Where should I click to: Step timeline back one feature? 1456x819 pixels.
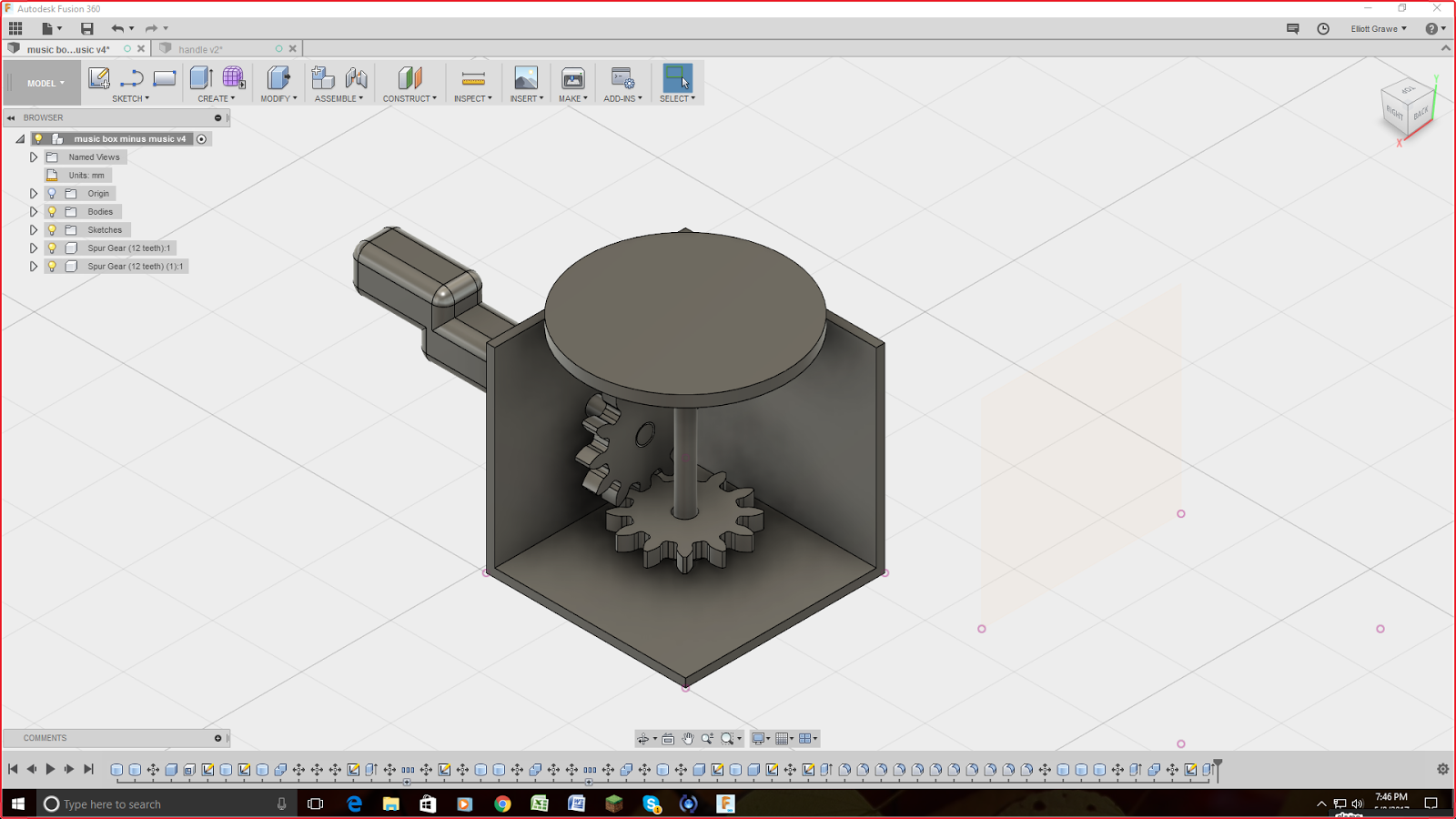tap(31, 769)
